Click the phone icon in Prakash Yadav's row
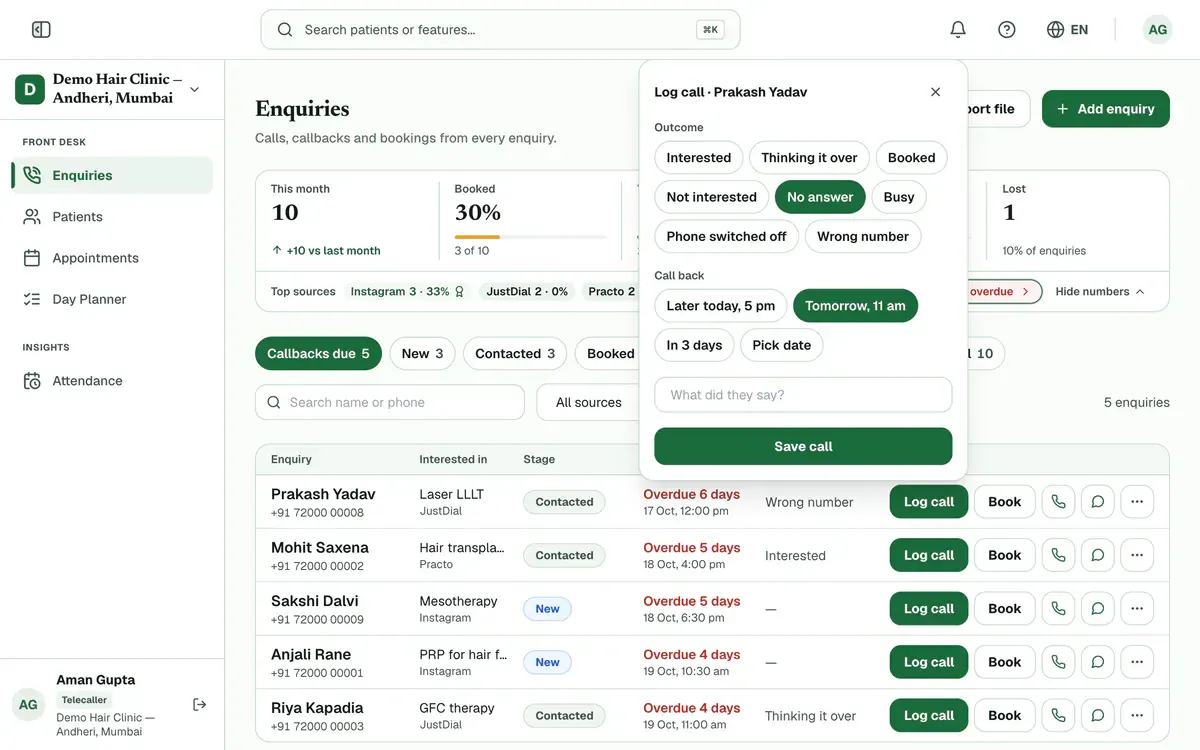This screenshot has width=1200, height=750. pos(1058,502)
